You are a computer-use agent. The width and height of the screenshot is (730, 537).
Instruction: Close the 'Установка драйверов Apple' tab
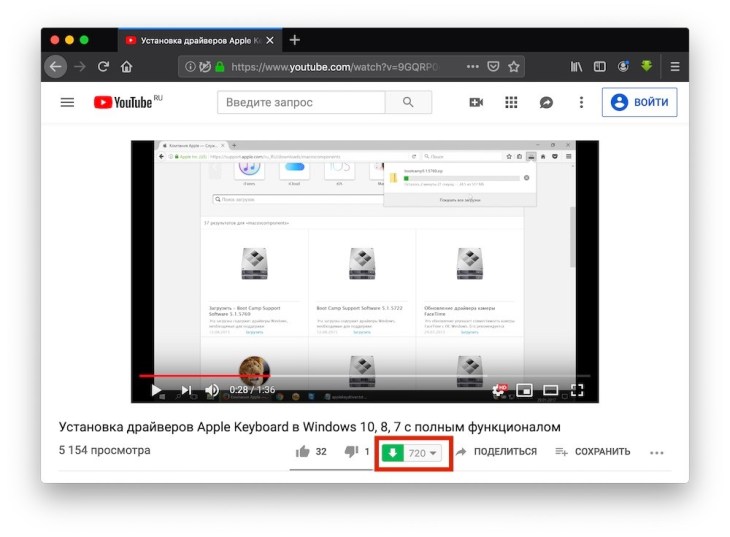[270, 41]
